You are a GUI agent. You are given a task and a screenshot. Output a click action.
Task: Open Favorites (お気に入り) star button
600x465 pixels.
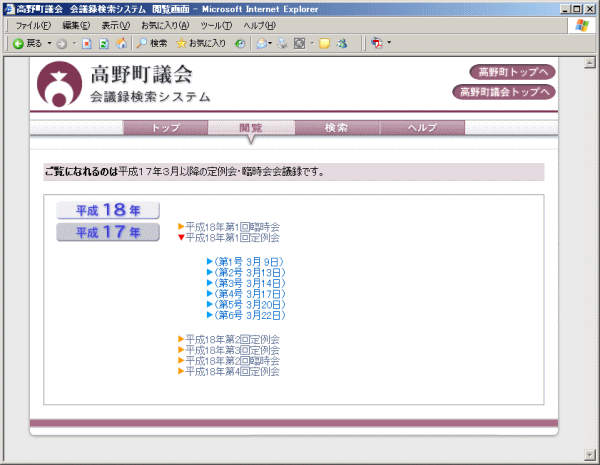pos(201,44)
